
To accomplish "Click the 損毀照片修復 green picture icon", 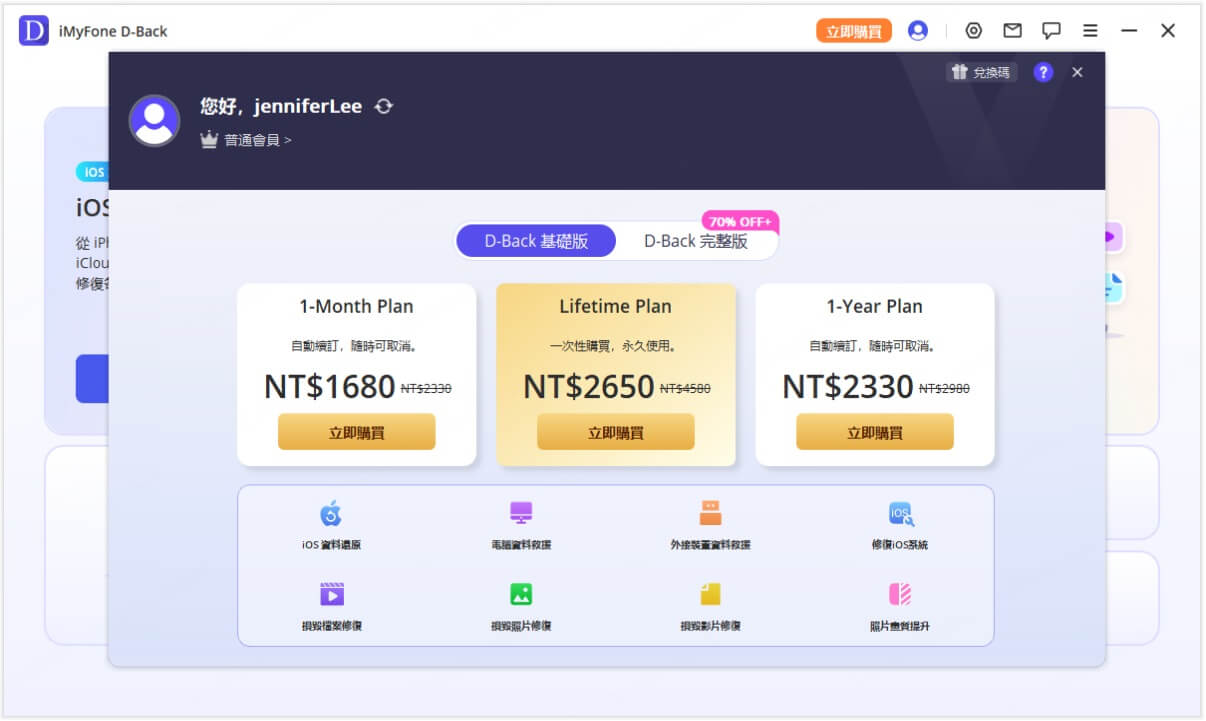I will [x=520, y=594].
